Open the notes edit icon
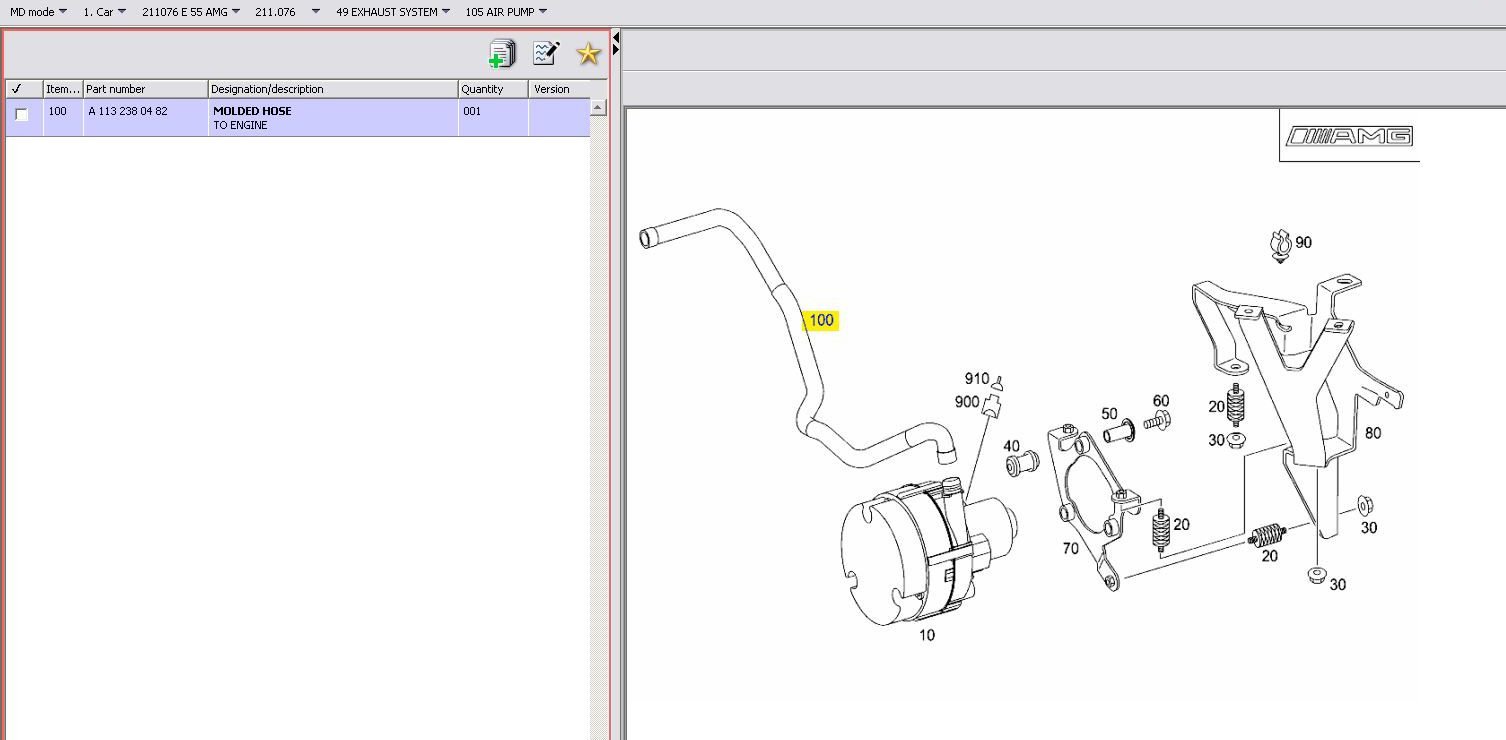The width and height of the screenshot is (1506, 740). coord(546,53)
